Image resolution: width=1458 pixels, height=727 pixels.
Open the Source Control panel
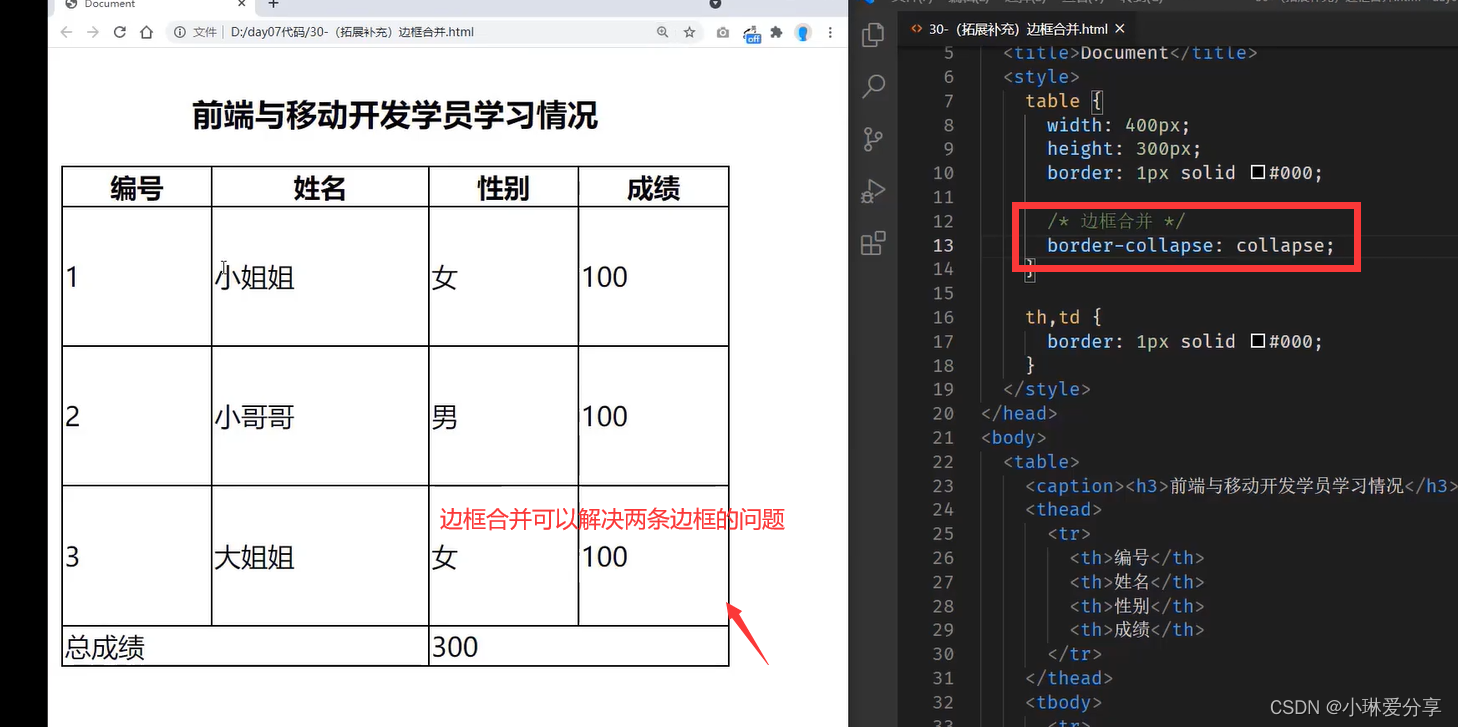point(873,139)
